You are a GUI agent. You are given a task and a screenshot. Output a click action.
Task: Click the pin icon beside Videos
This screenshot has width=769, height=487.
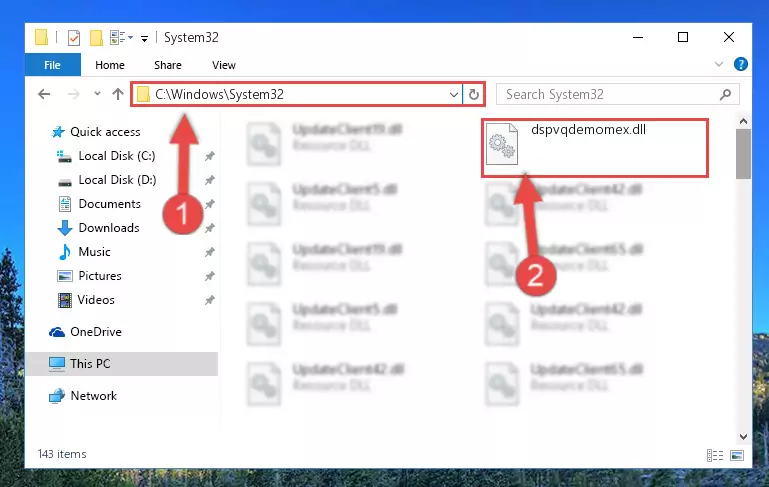pos(209,300)
